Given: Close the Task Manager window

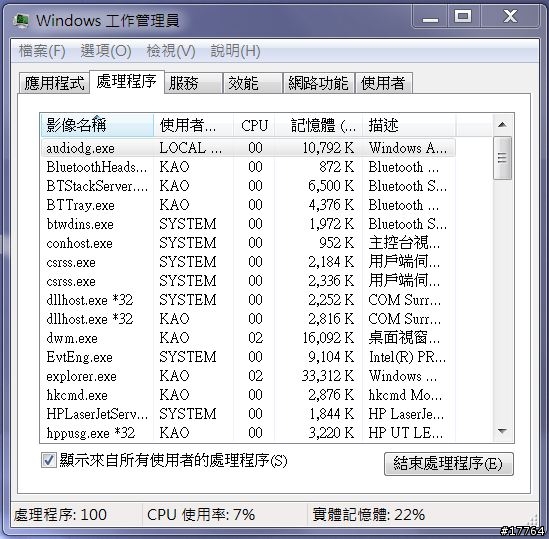Looking at the screenshot, I should point(510,16).
